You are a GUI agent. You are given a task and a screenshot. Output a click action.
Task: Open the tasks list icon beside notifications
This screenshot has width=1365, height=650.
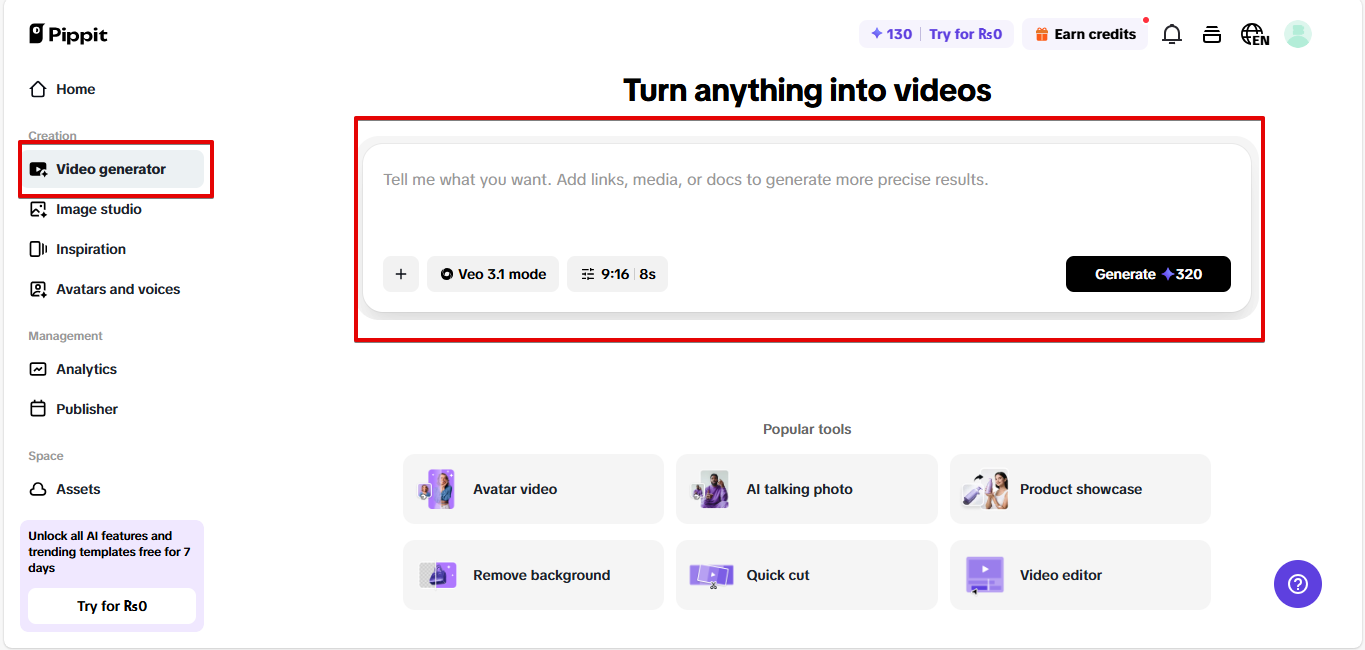point(1211,33)
